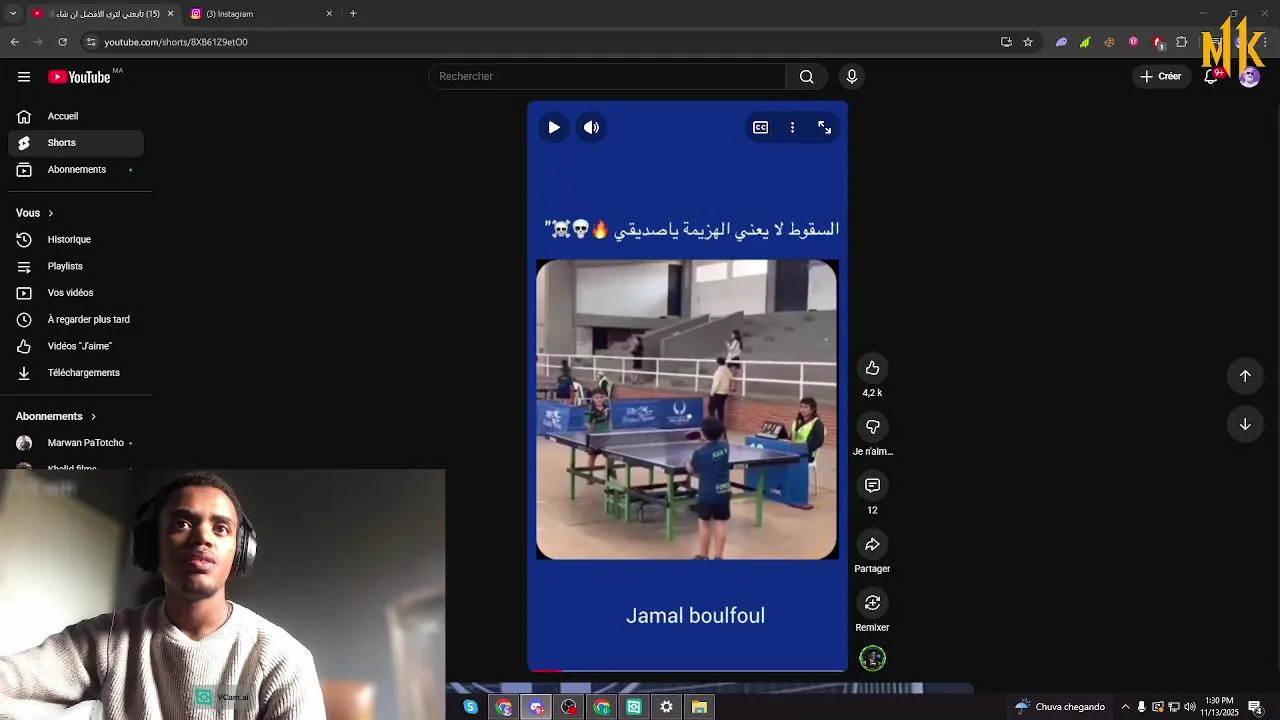The height and width of the screenshot is (720, 1280).
Task: Dislike the short with thumbs down
Action: point(872,427)
